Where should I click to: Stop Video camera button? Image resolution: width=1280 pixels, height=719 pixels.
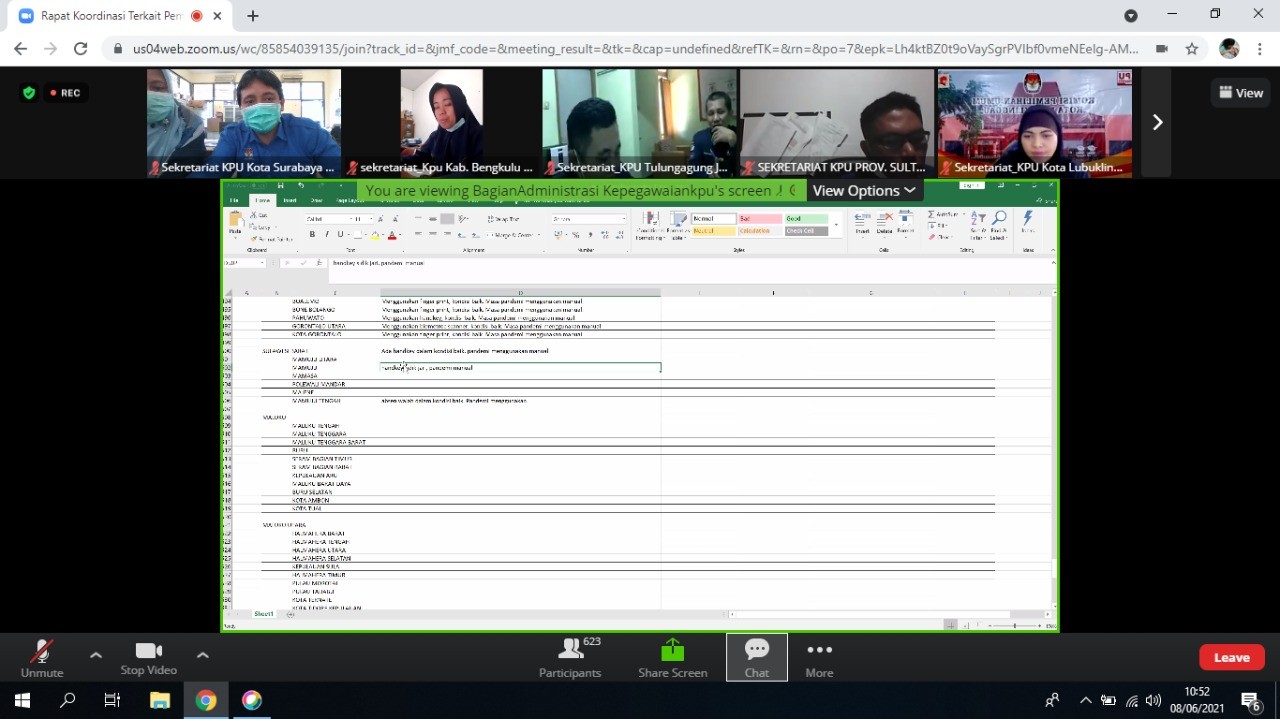(148, 657)
